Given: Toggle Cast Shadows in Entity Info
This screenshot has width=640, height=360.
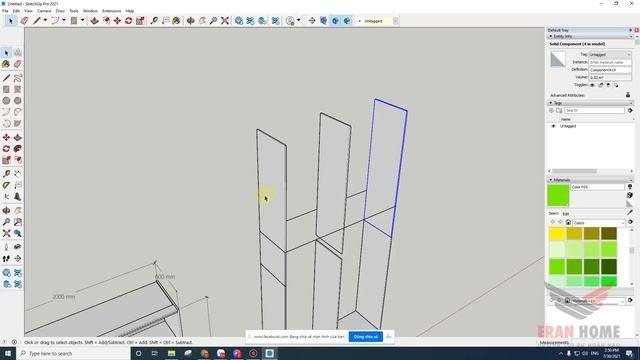Looking at the screenshot, I should (x=616, y=85).
